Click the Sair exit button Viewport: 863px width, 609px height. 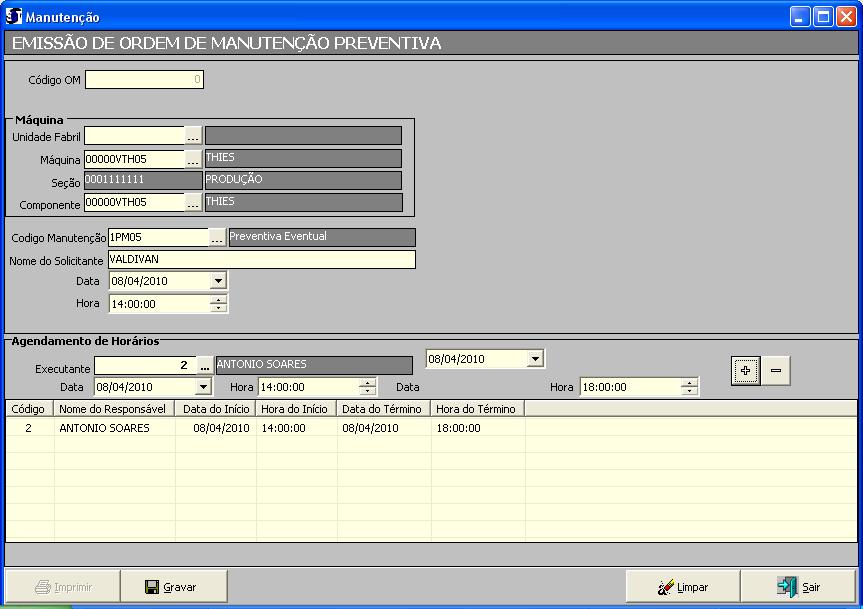(x=798, y=587)
